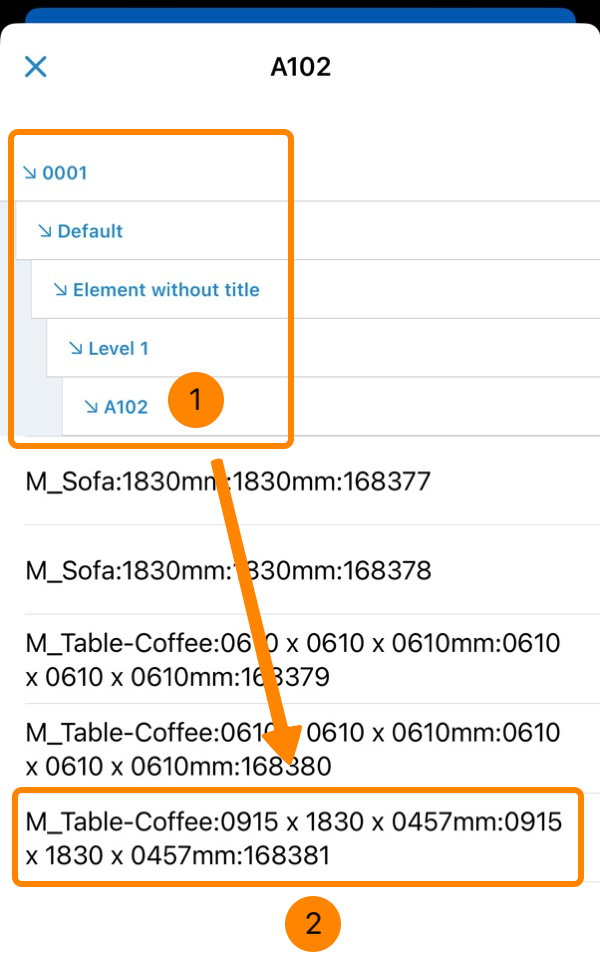Image resolution: width=600 pixels, height=979 pixels.
Task: Click the arrow icon beside Level 1
Action: pyautogui.click(x=76, y=348)
